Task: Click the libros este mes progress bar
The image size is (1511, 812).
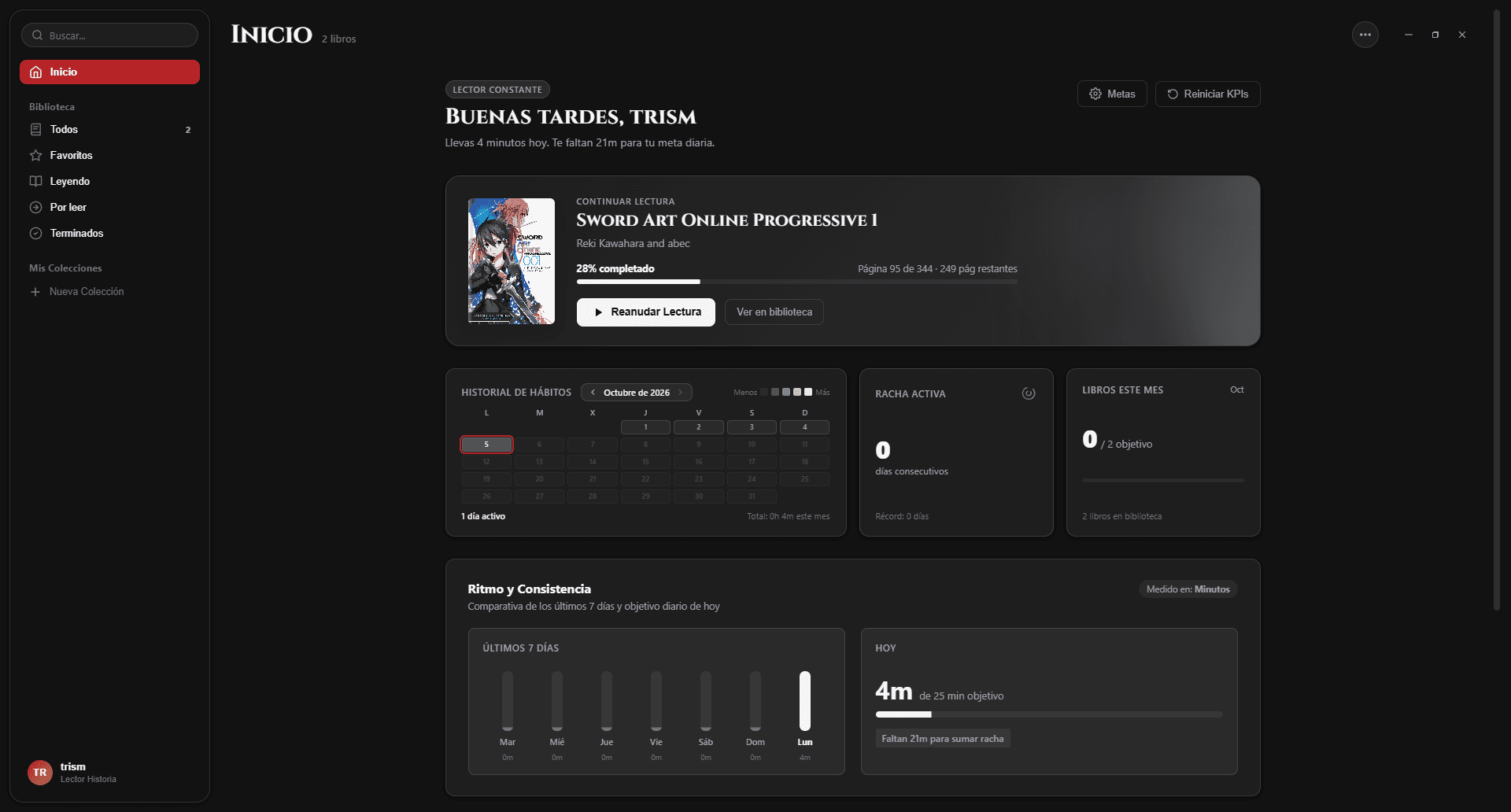Action: pyautogui.click(x=1163, y=480)
